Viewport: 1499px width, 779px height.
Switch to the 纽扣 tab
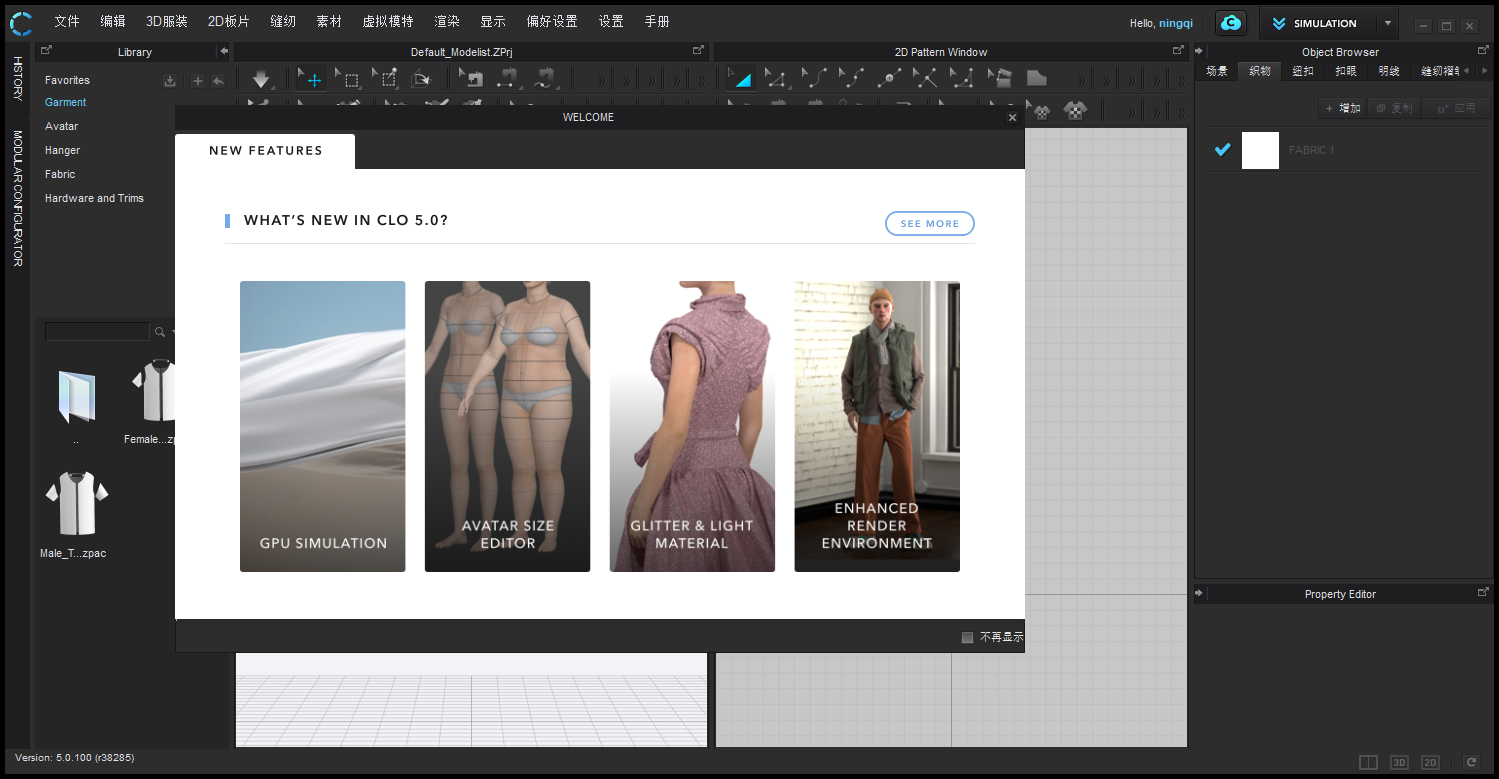coord(1303,71)
